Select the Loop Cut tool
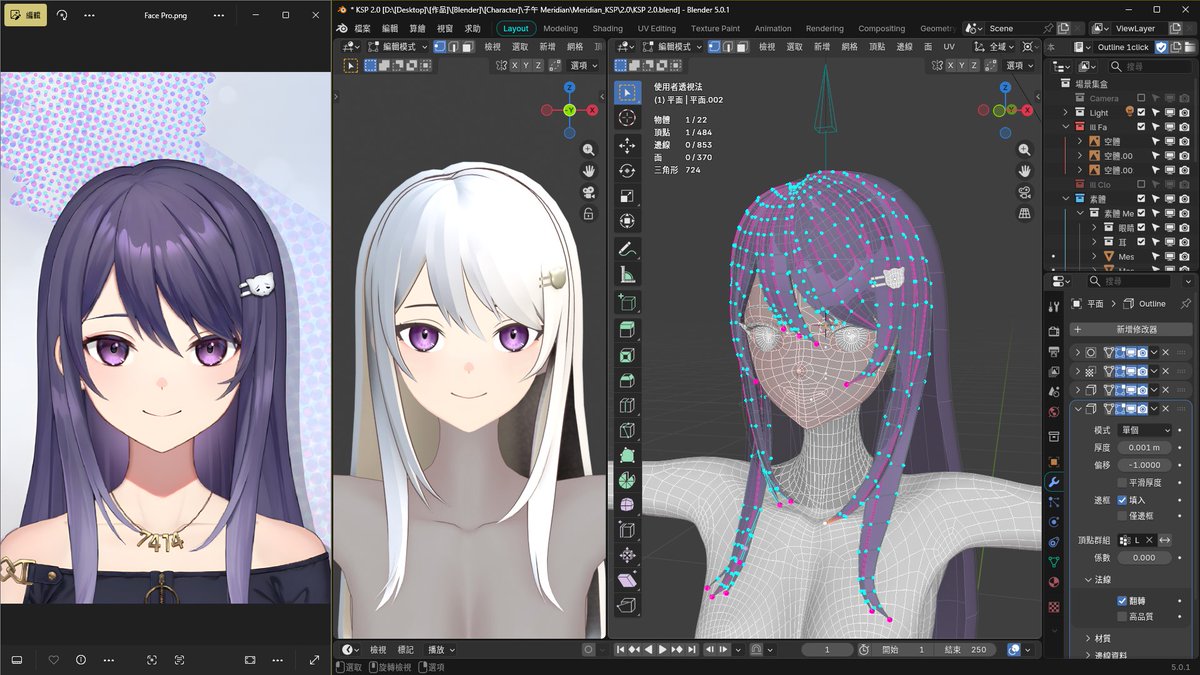The width and height of the screenshot is (1200, 675). pyautogui.click(x=627, y=405)
